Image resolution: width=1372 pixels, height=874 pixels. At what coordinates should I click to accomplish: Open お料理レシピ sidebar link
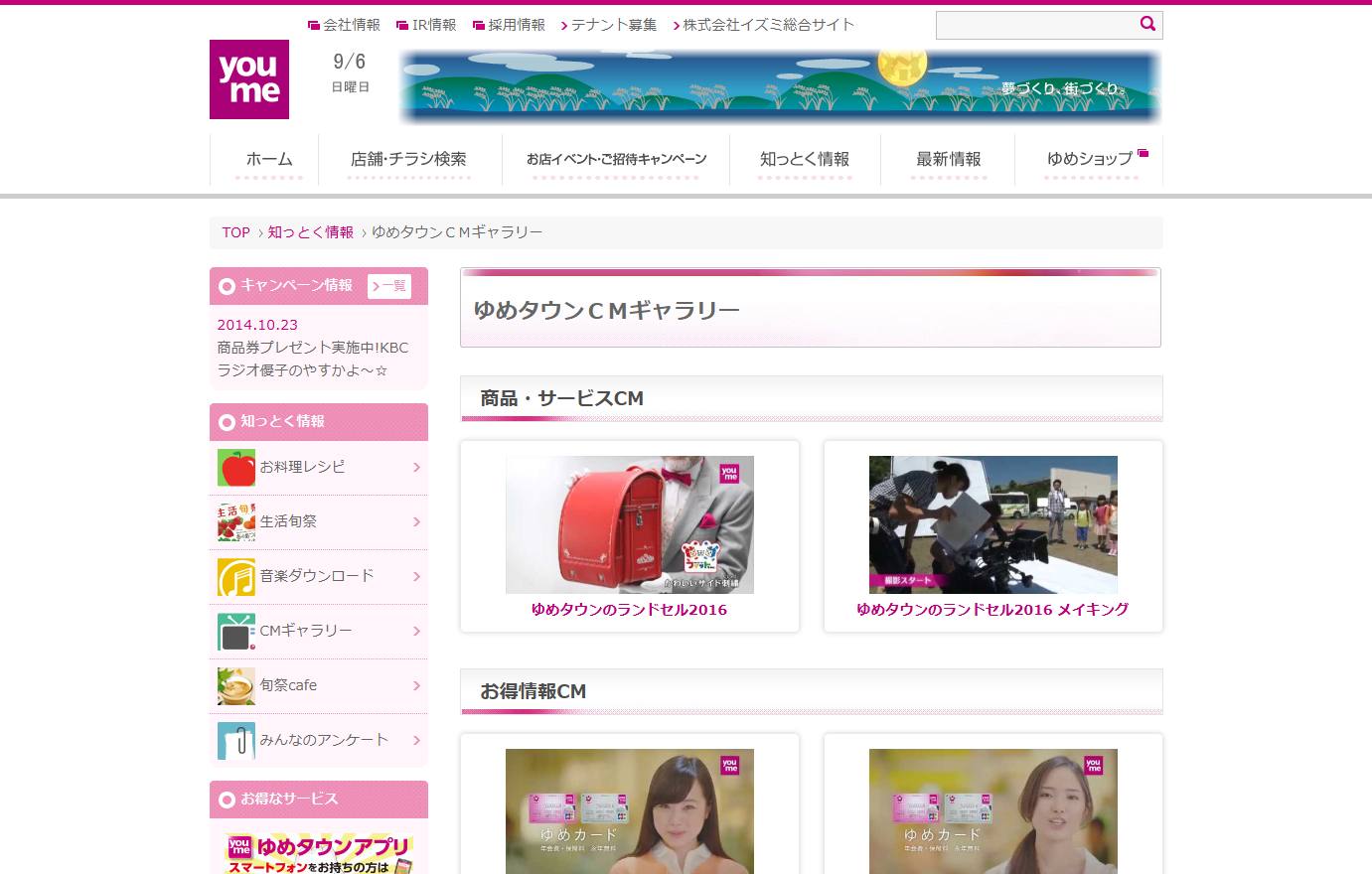pyautogui.click(x=303, y=467)
